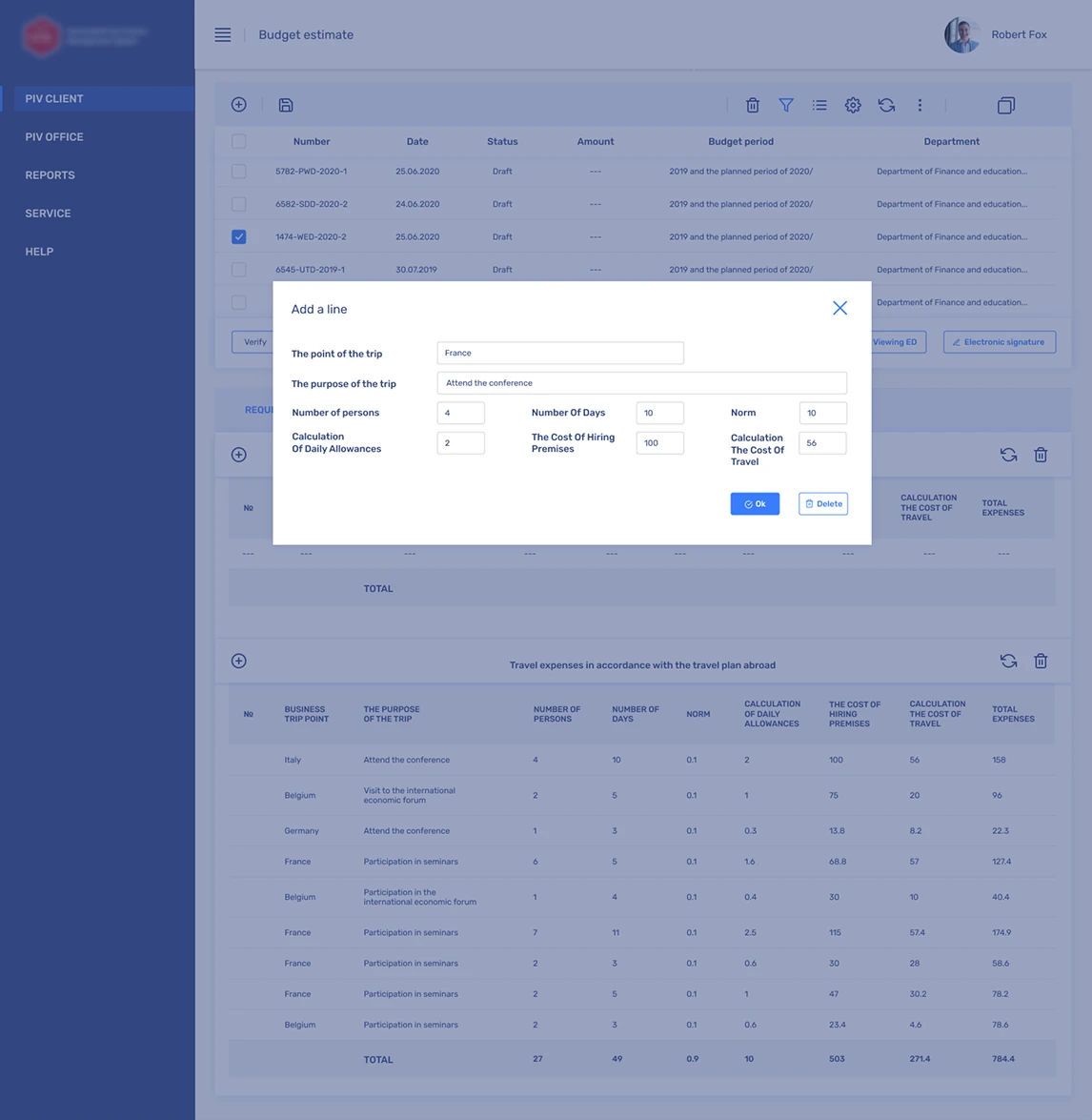The width and height of the screenshot is (1092, 1120).
Task: Click the Verify button
Action: tap(253, 342)
